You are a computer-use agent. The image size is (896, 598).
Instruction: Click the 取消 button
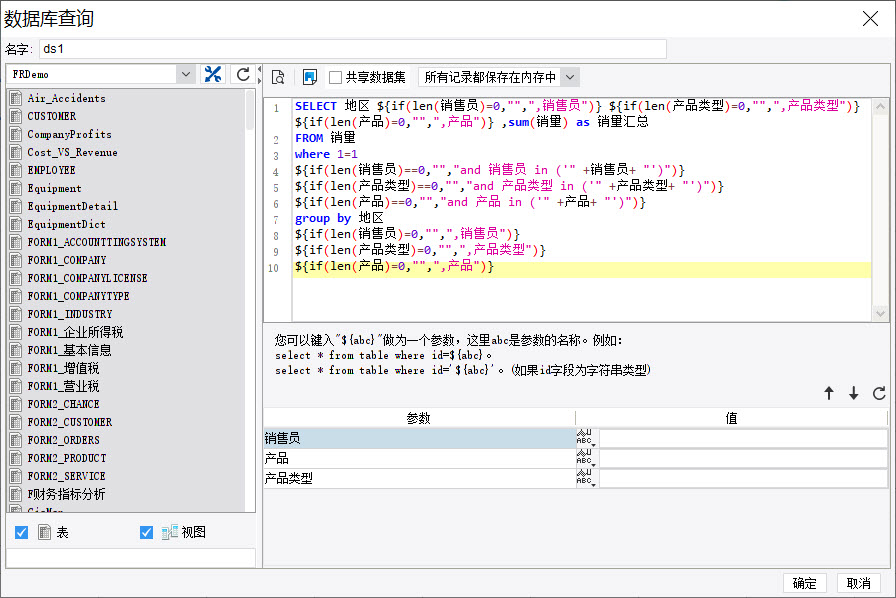[x=858, y=583]
